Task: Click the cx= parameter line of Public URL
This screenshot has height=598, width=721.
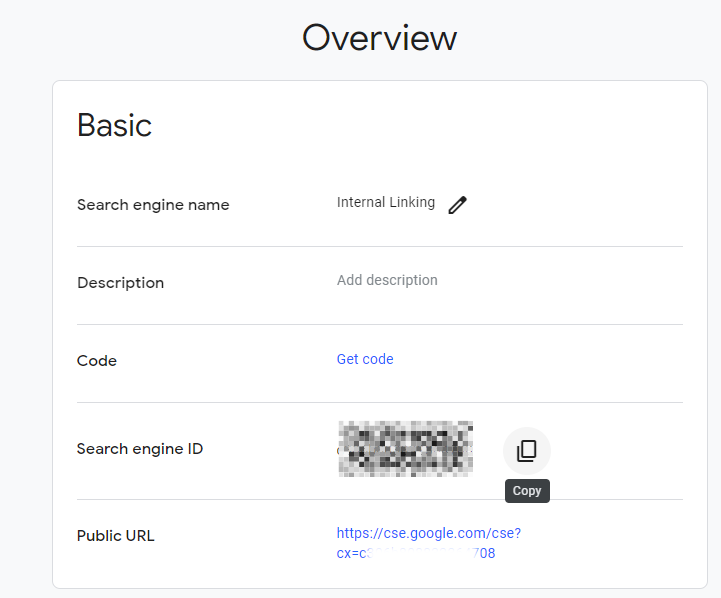Action: (x=415, y=553)
